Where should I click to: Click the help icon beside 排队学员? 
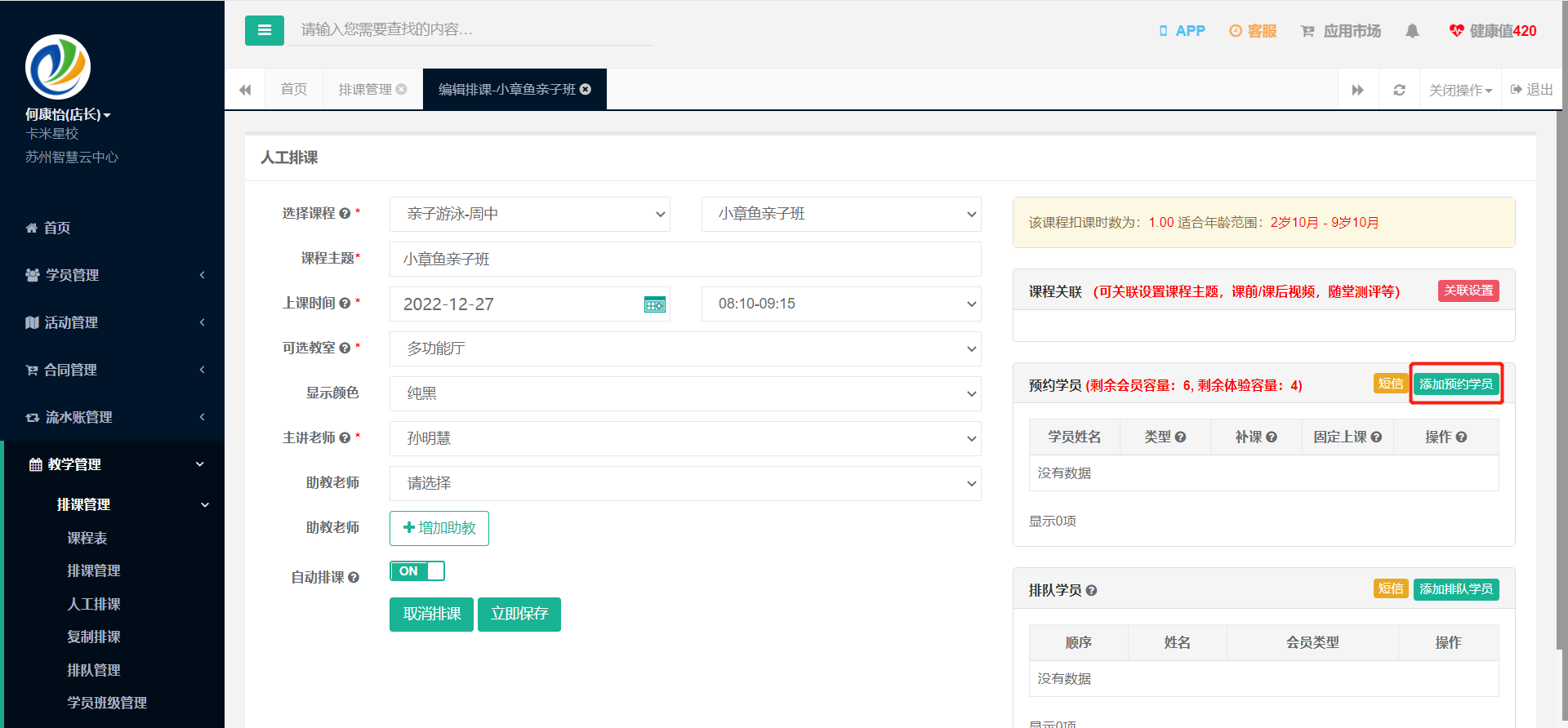point(1091,590)
